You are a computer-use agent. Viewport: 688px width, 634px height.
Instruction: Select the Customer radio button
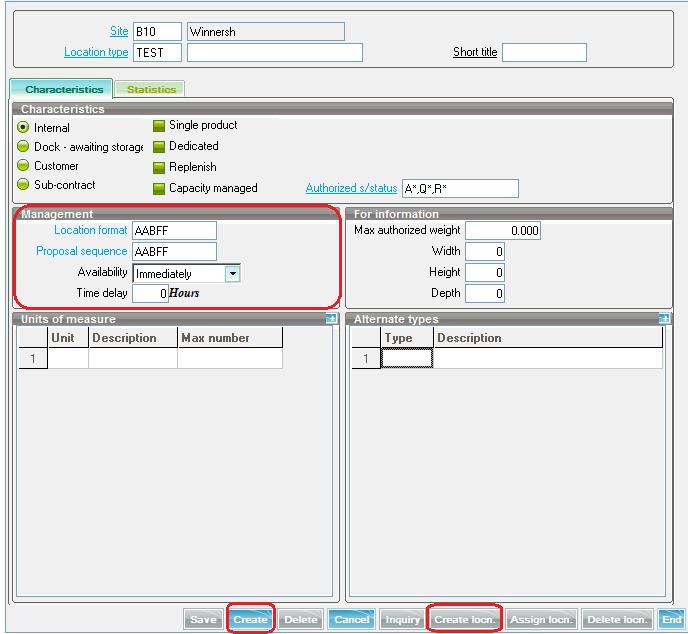pyautogui.click(x=23, y=165)
